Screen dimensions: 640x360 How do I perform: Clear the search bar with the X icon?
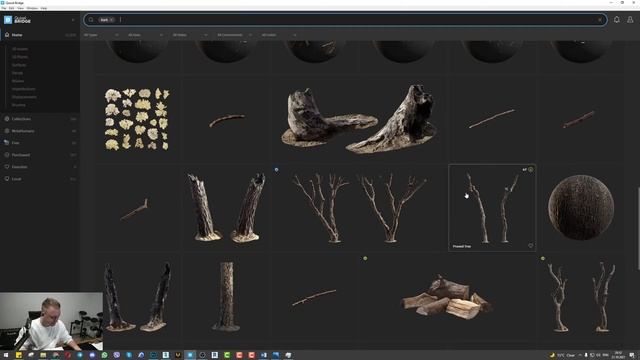click(x=600, y=20)
